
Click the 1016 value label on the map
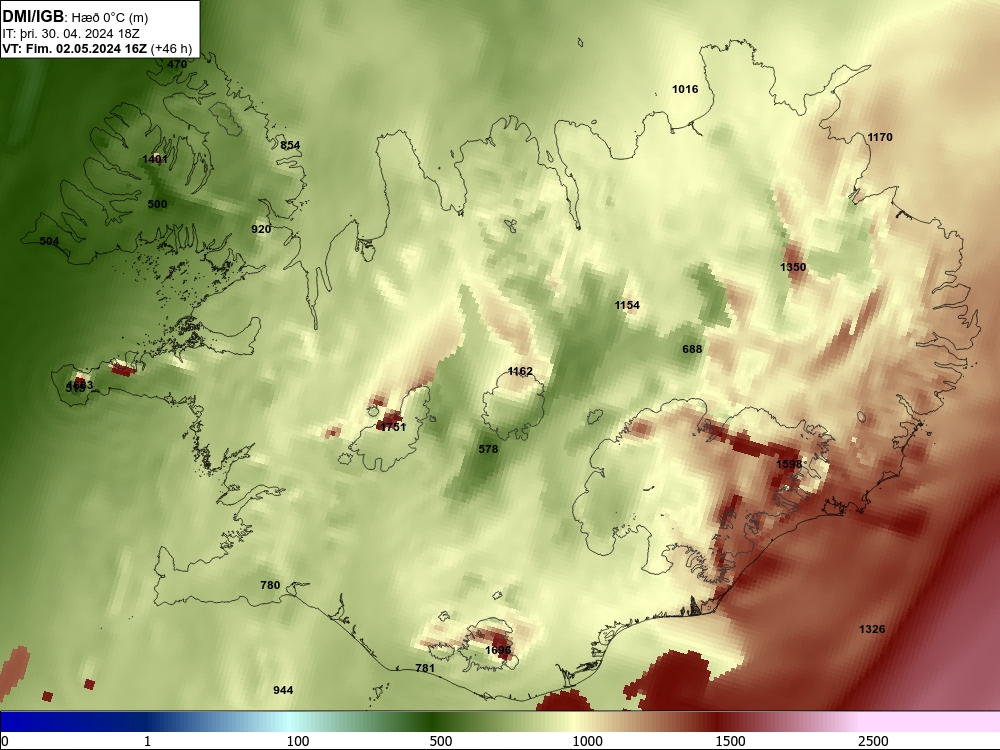tap(685, 89)
